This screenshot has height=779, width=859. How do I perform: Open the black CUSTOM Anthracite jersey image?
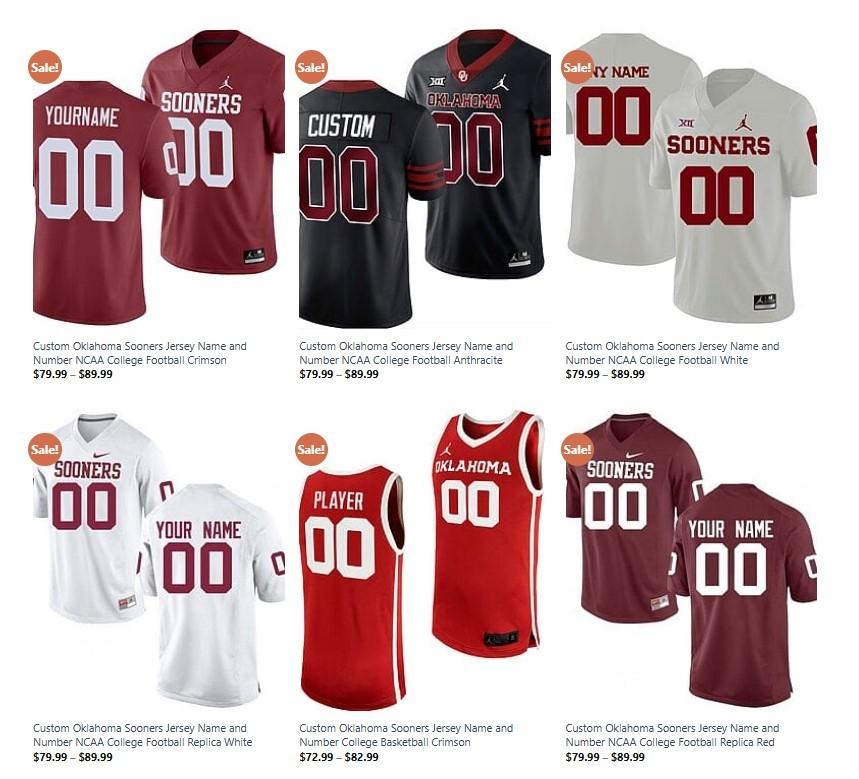[x=425, y=177]
